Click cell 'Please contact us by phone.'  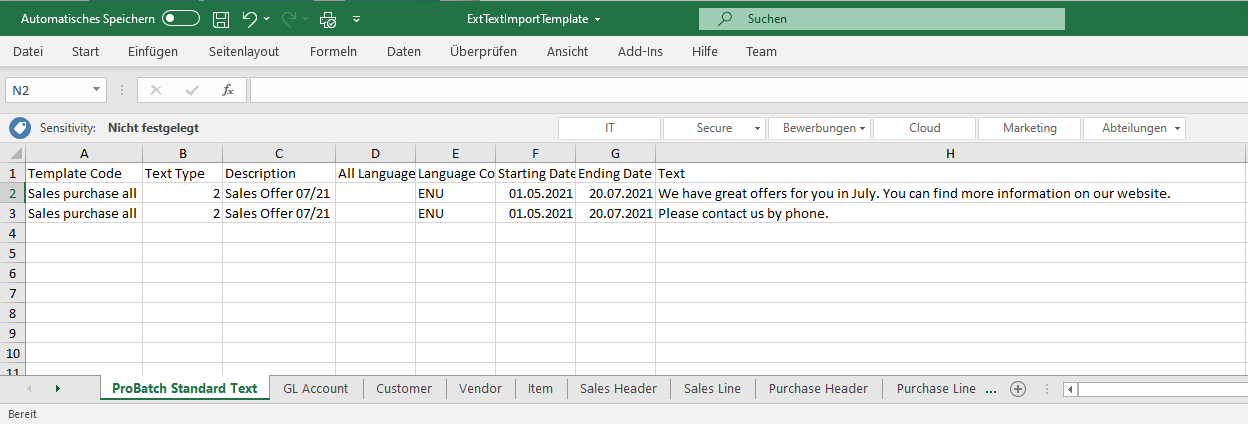pyautogui.click(x=951, y=213)
